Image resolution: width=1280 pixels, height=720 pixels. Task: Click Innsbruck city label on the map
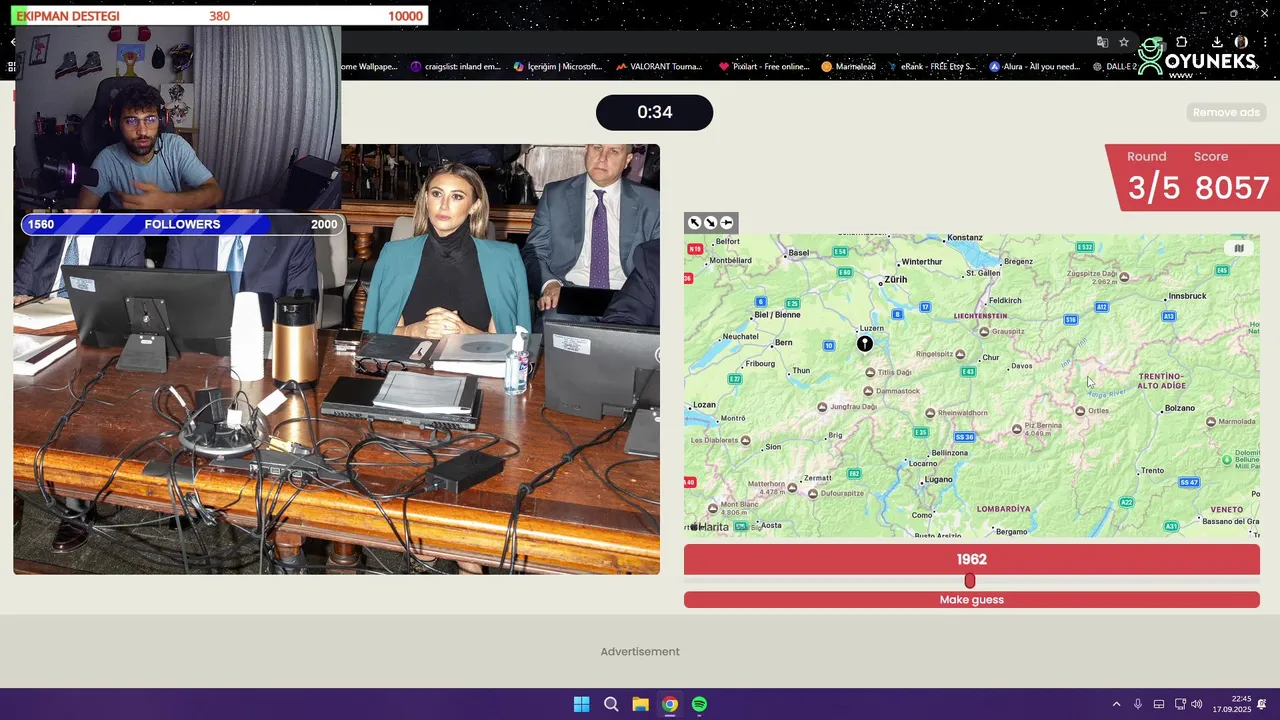tap(1188, 296)
